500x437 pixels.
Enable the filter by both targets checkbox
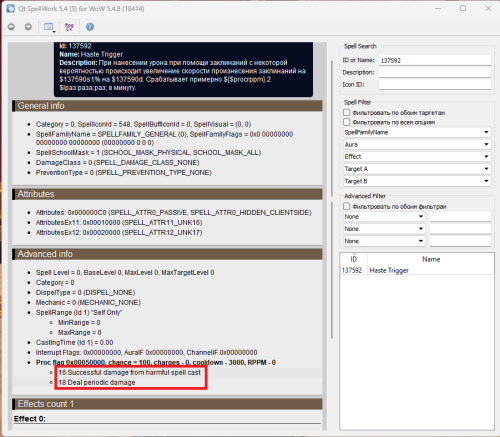[x=347, y=112]
